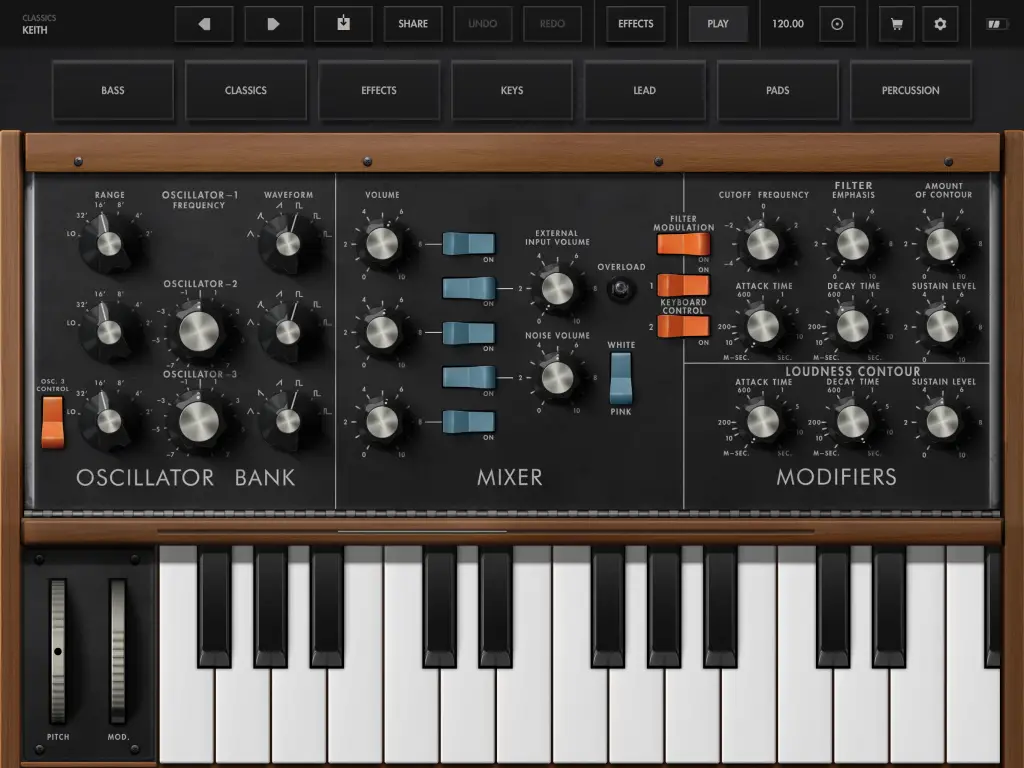1024x768 pixels.
Task: Click the Overload indicator lamp
Action: (621, 288)
